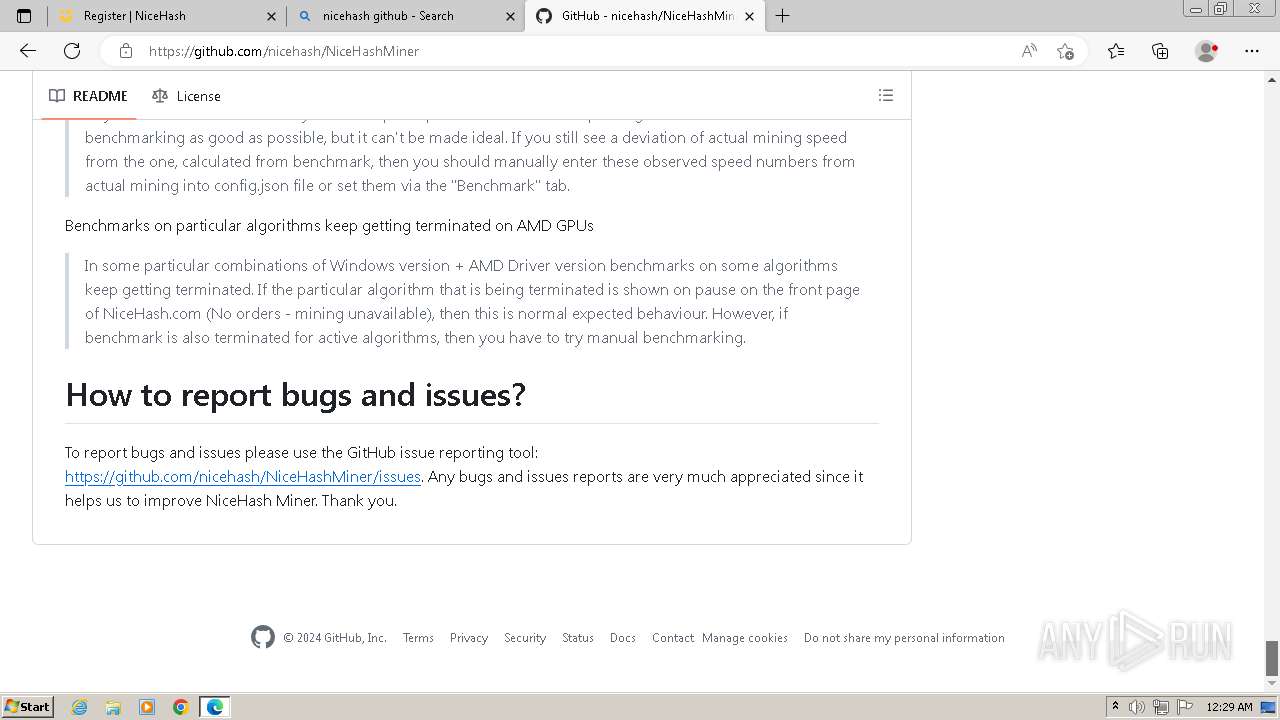Open the Action Center flag icon
This screenshot has height=720, width=1280.
(1185, 707)
